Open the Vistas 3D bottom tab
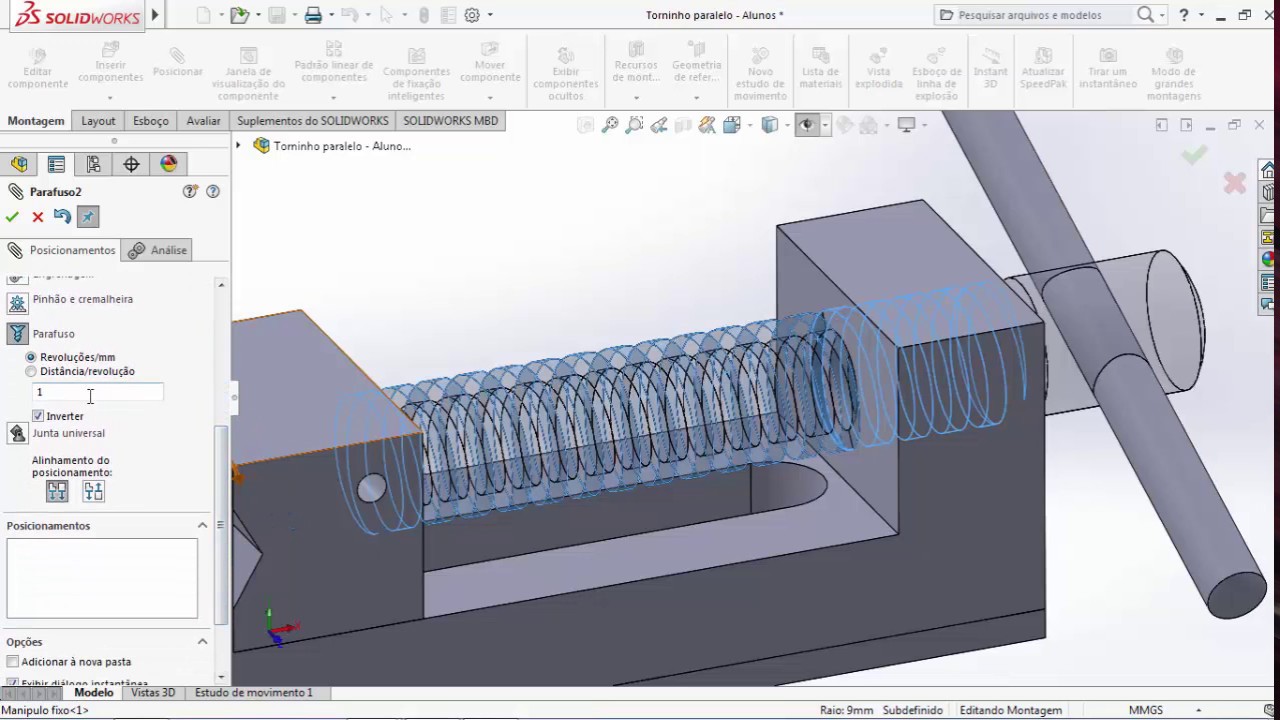The image size is (1280, 720). [153, 693]
